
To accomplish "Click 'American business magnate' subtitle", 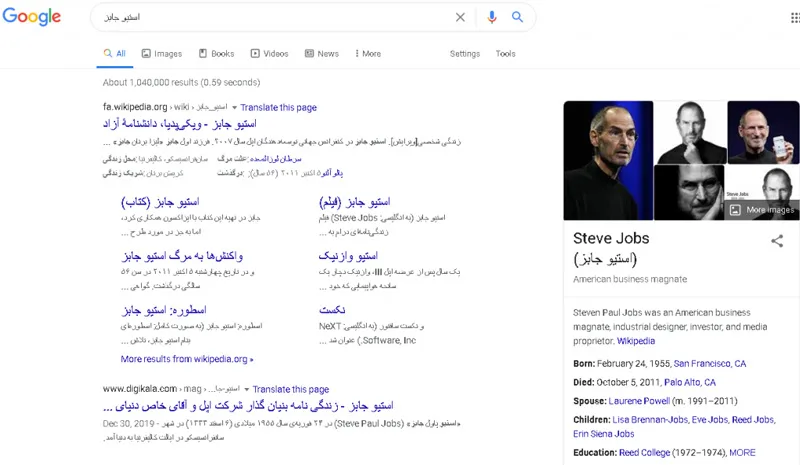I will [x=630, y=279].
